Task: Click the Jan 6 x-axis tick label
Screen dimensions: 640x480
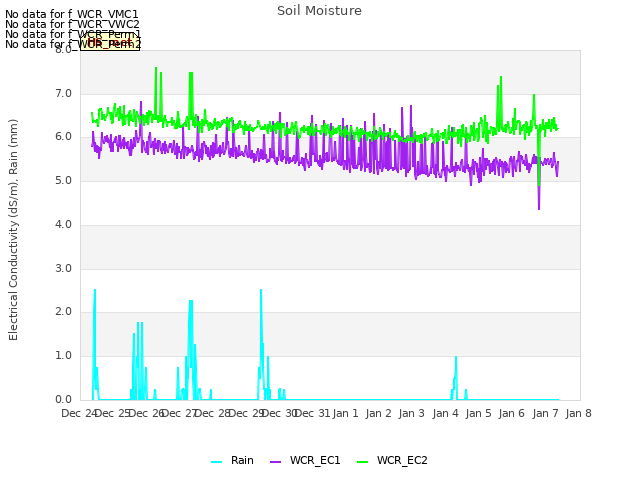Action: click(x=511, y=413)
